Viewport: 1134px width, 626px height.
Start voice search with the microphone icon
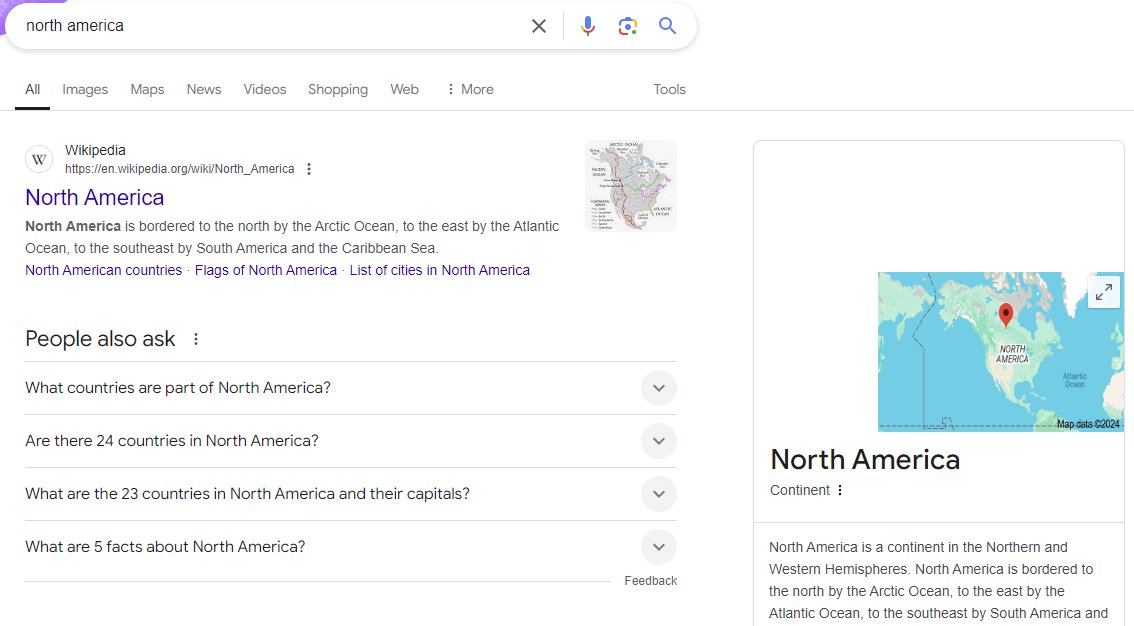(x=588, y=26)
